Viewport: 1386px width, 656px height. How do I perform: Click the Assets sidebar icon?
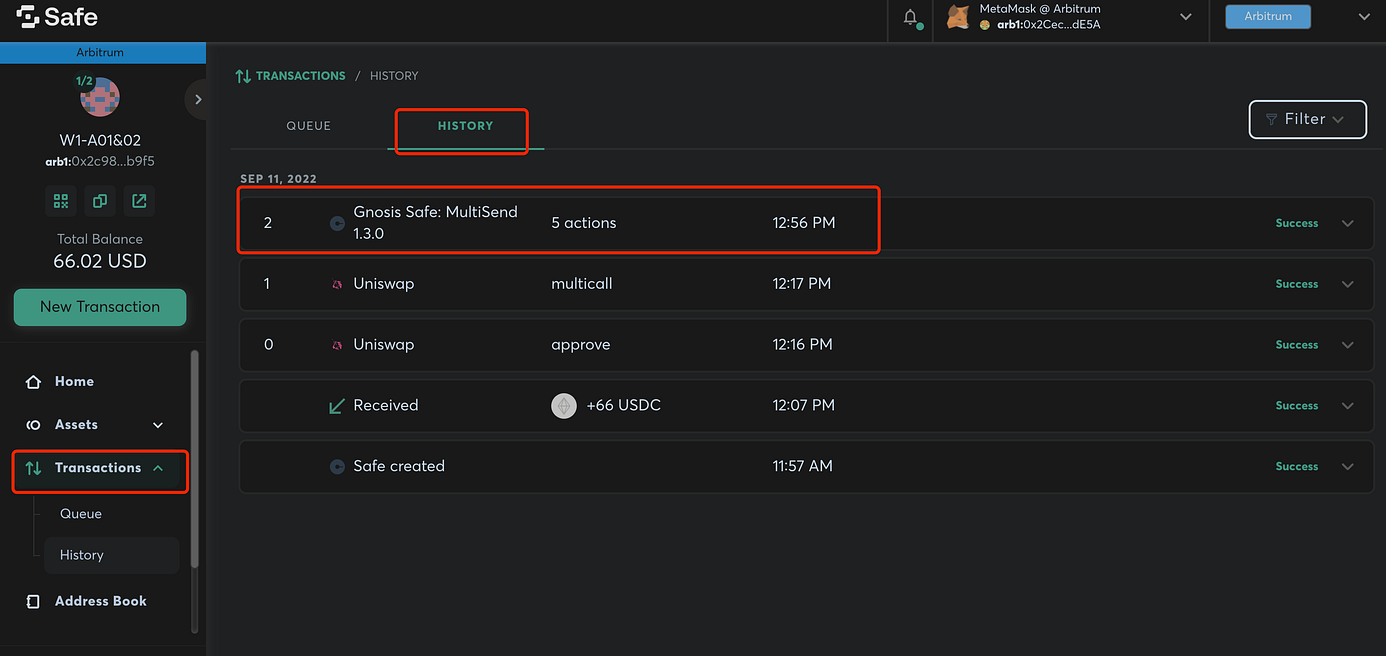tap(33, 425)
